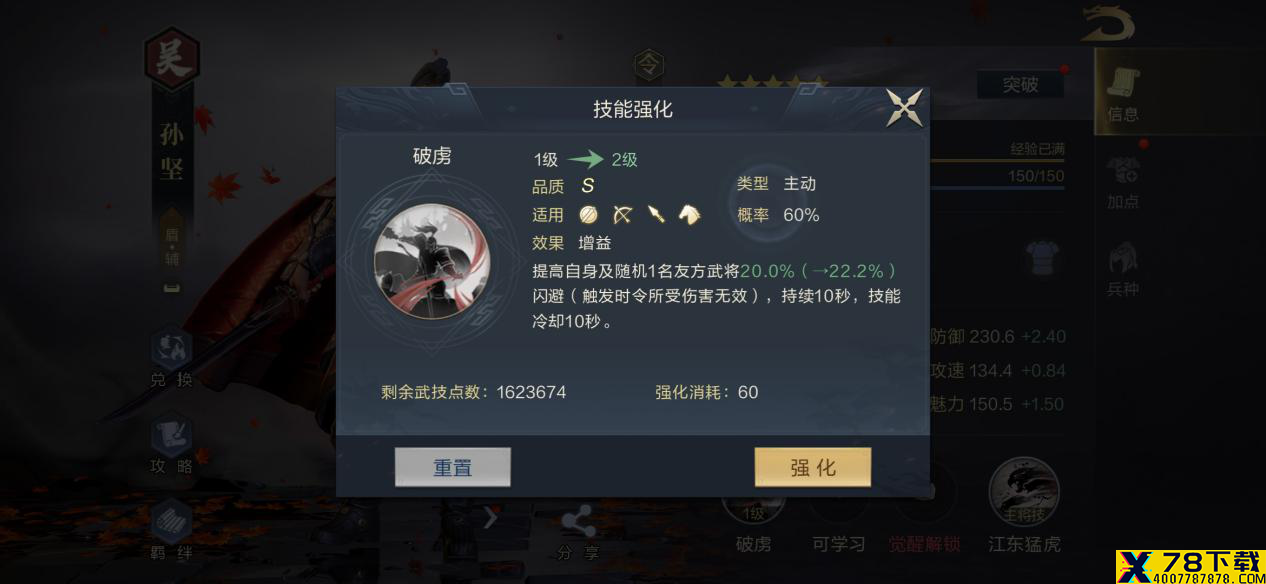This screenshot has height=584, width=1266.
Task: Switch to the 加点 tab
Action: click(1123, 181)
